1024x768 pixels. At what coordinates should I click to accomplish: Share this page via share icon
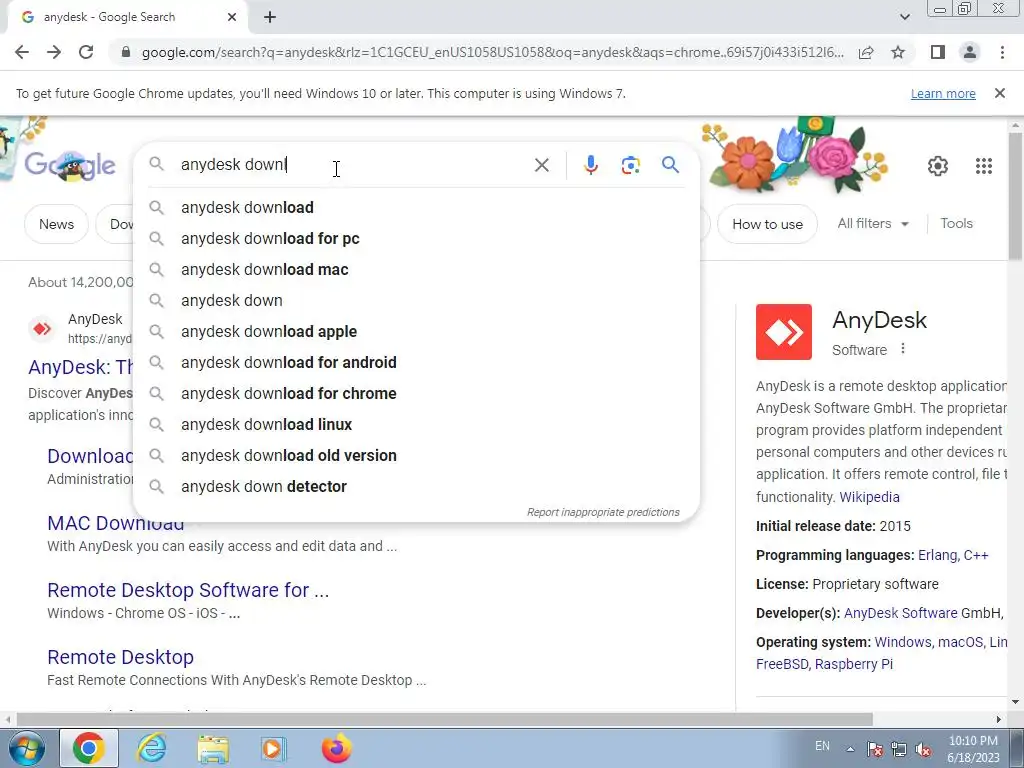(x=866, y=52)
